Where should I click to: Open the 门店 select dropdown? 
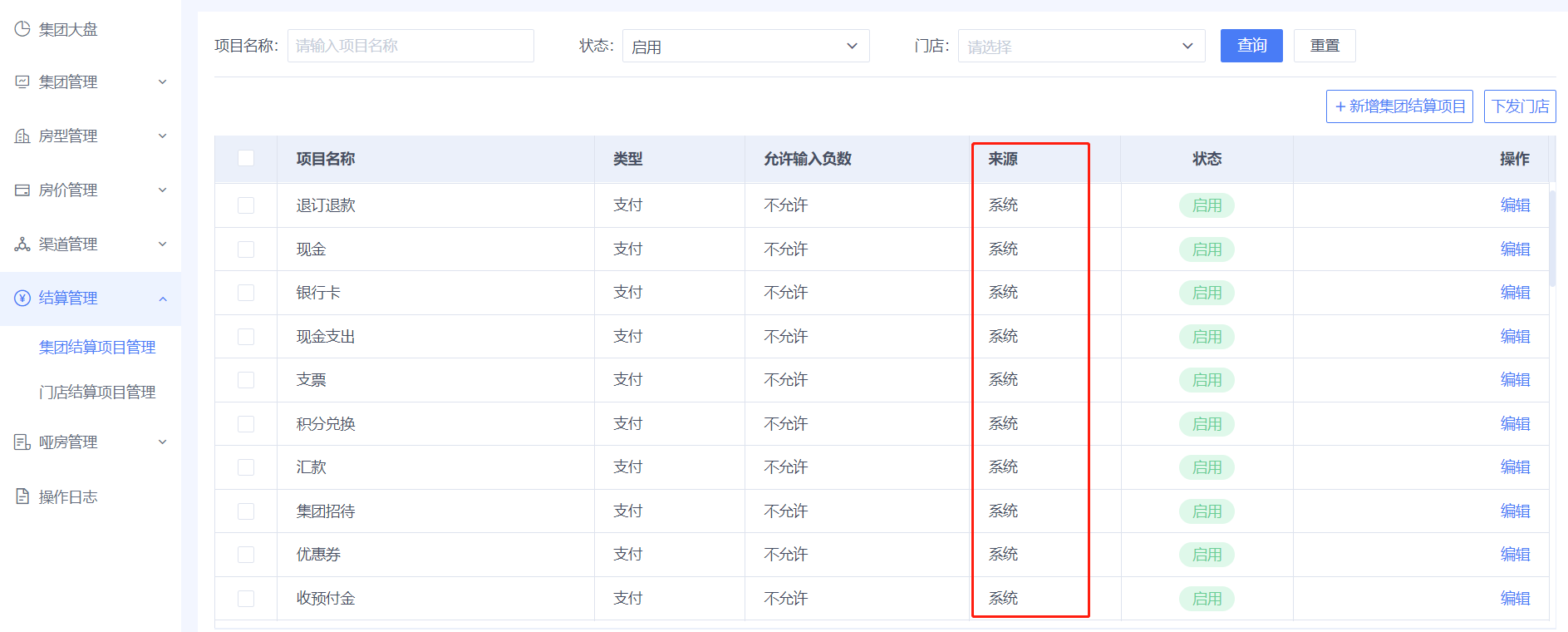pos(1081,46)
